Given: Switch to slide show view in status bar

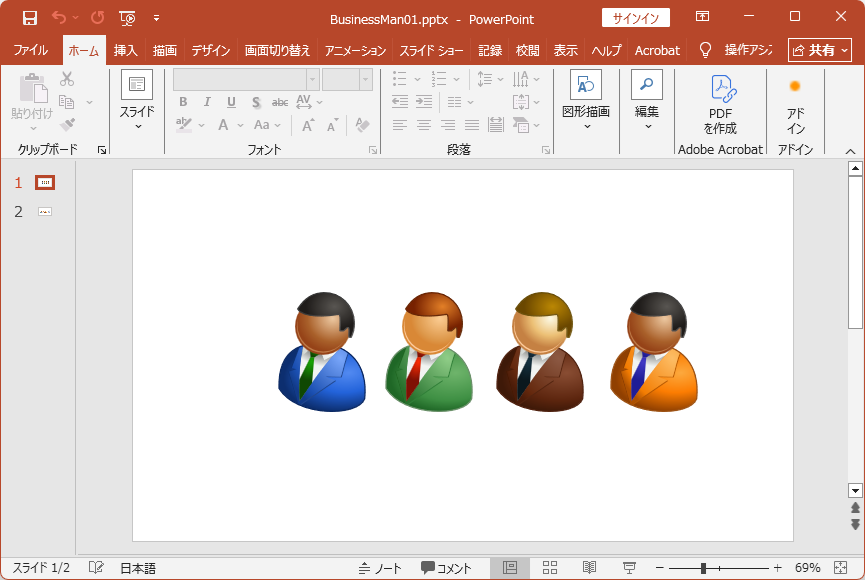Looking at the screenshot, I should 628,567.
